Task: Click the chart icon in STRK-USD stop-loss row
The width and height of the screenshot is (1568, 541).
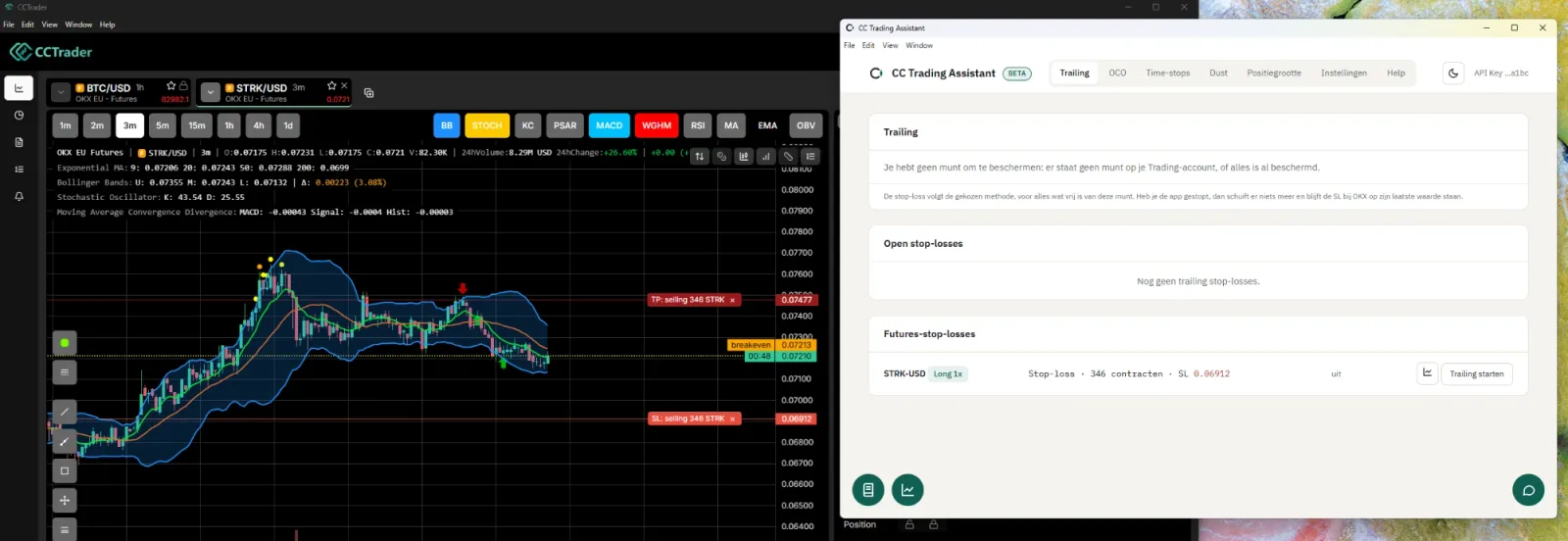Action: click(1427, 373)
